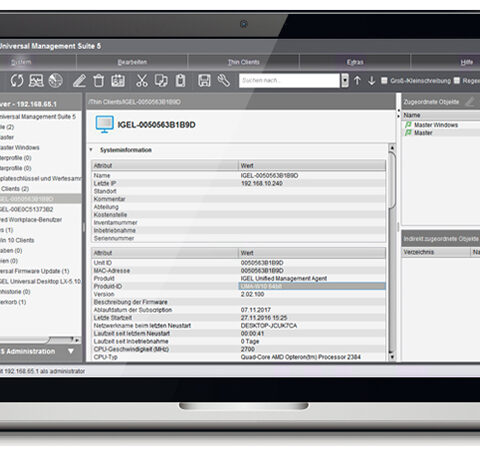Screen dimensions: 480x457
Task: Click the 'IGEL Unified Management Agent' value
Action: [284, 278]
